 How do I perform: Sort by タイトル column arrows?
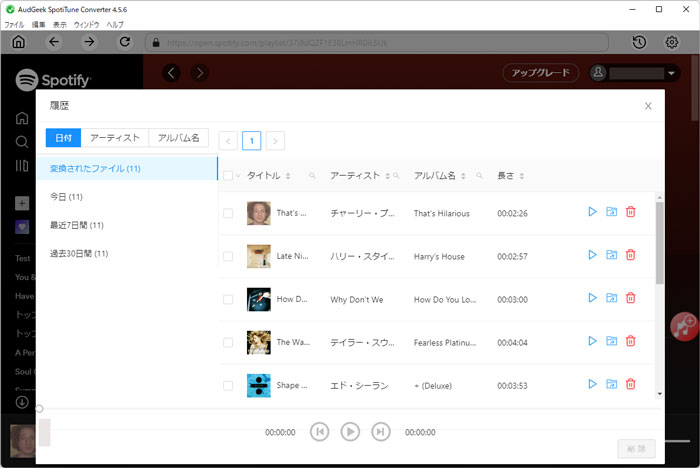pyautogui.click(x=288, y=176)
